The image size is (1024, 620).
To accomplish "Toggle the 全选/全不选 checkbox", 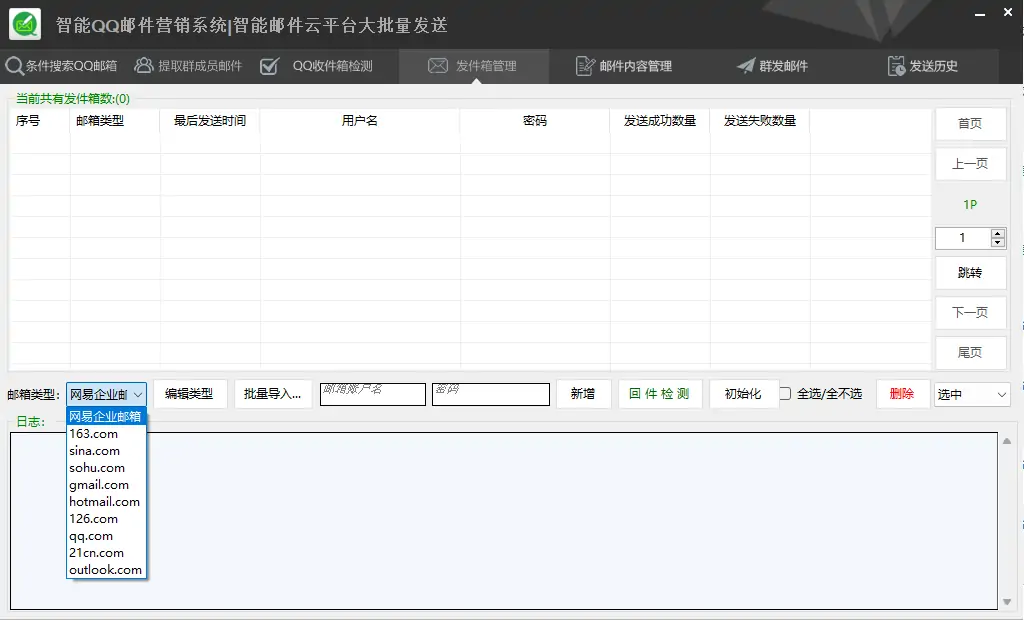I will point(785,393).
